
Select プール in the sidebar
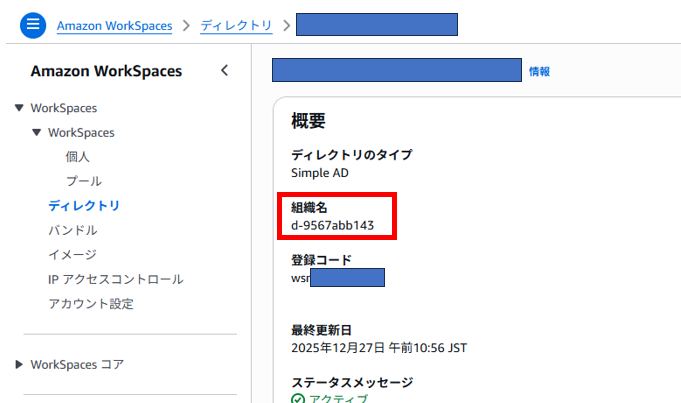click(84, 181)
